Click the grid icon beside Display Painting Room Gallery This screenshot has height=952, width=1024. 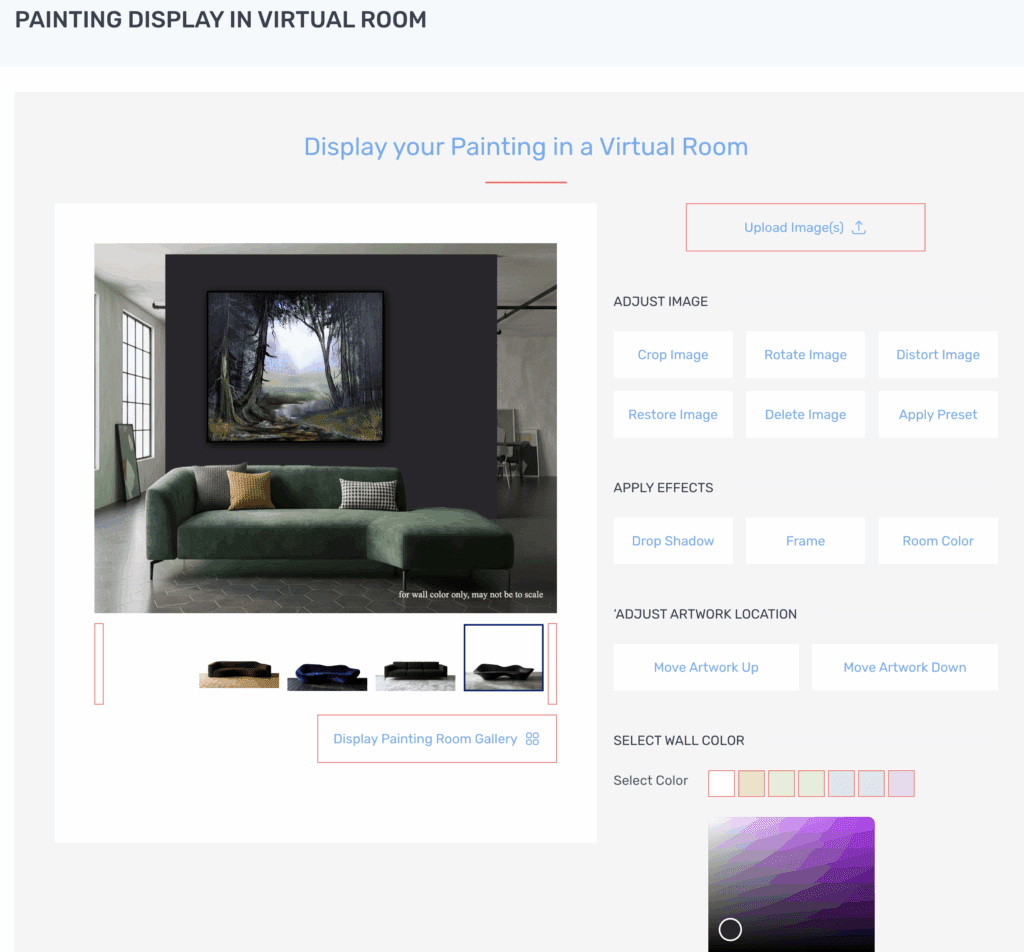point(530,739)
